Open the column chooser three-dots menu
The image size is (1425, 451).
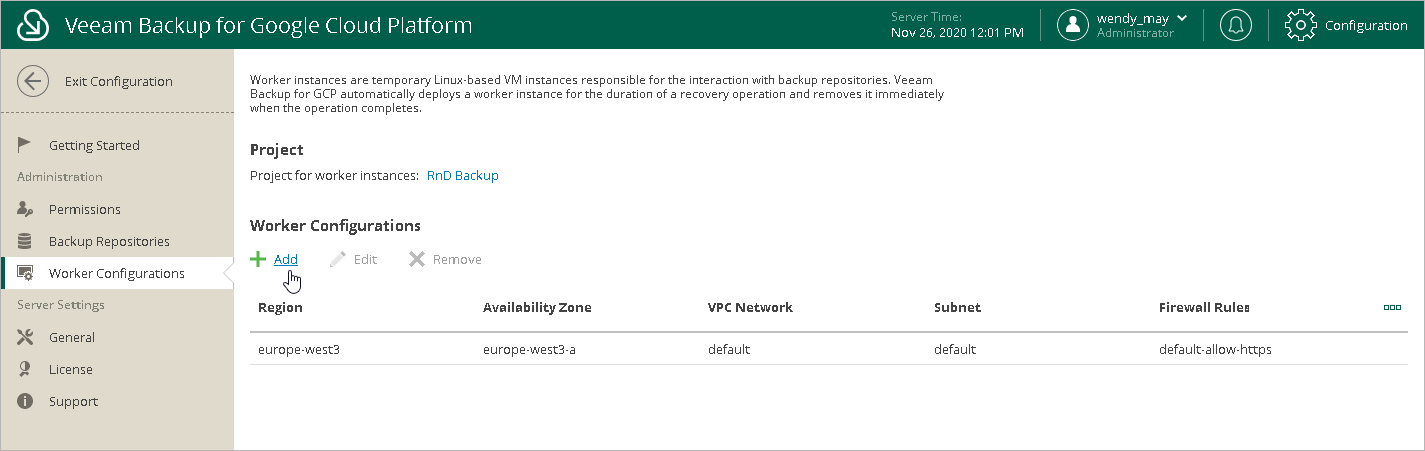pyautogui.click(x=1391, y=307)
